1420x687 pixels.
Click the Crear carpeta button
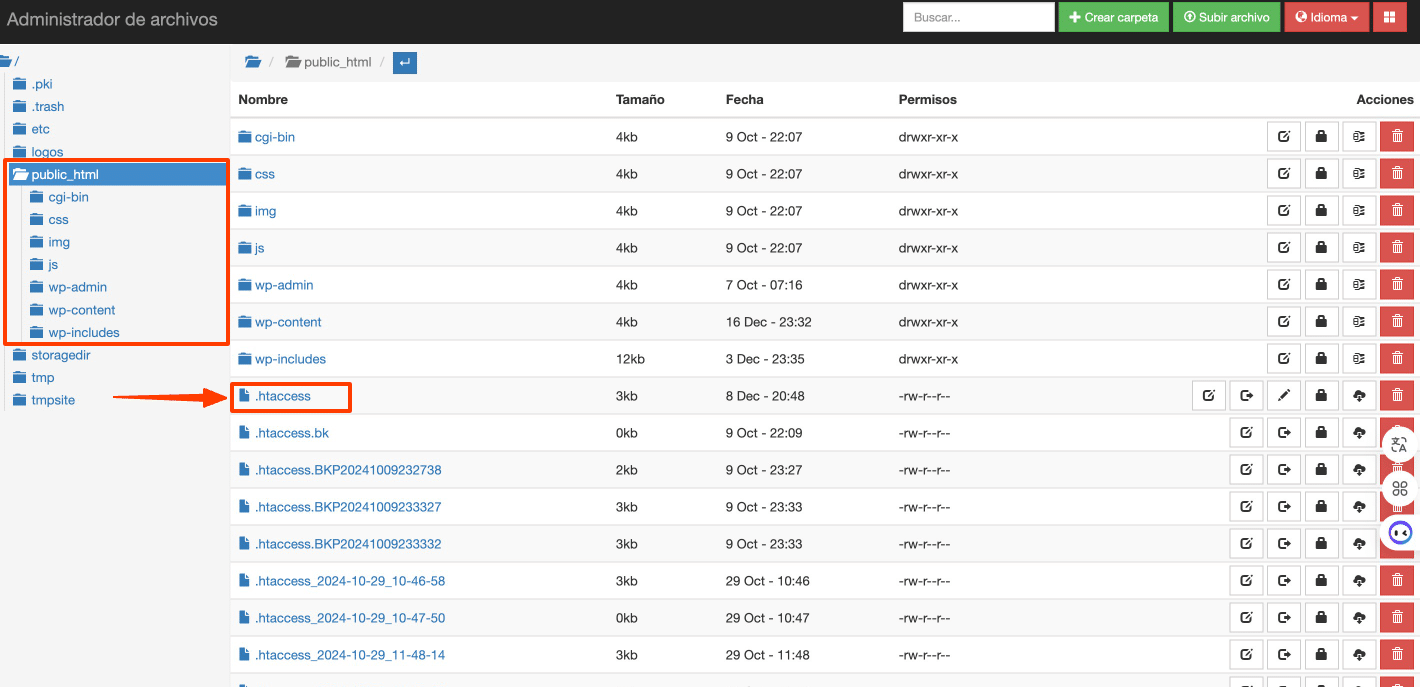1113,17
